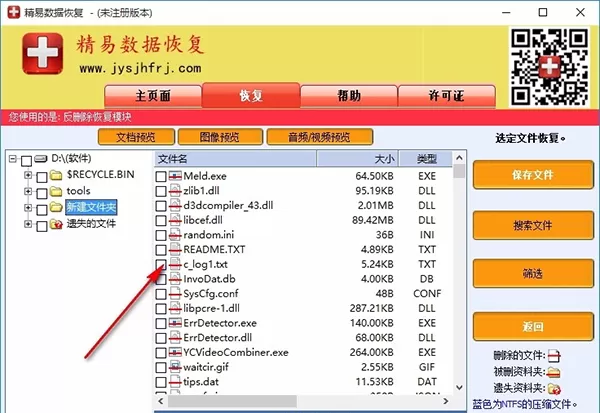
Task: Click the zlib1.dll file icon
Action: (175, 191)
